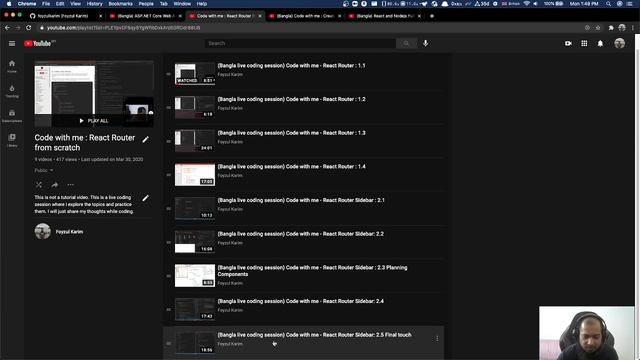Viewport: 640px width, 360px height.
Task: Open Home in the sidebar
Action: click(x=12, y=66)
